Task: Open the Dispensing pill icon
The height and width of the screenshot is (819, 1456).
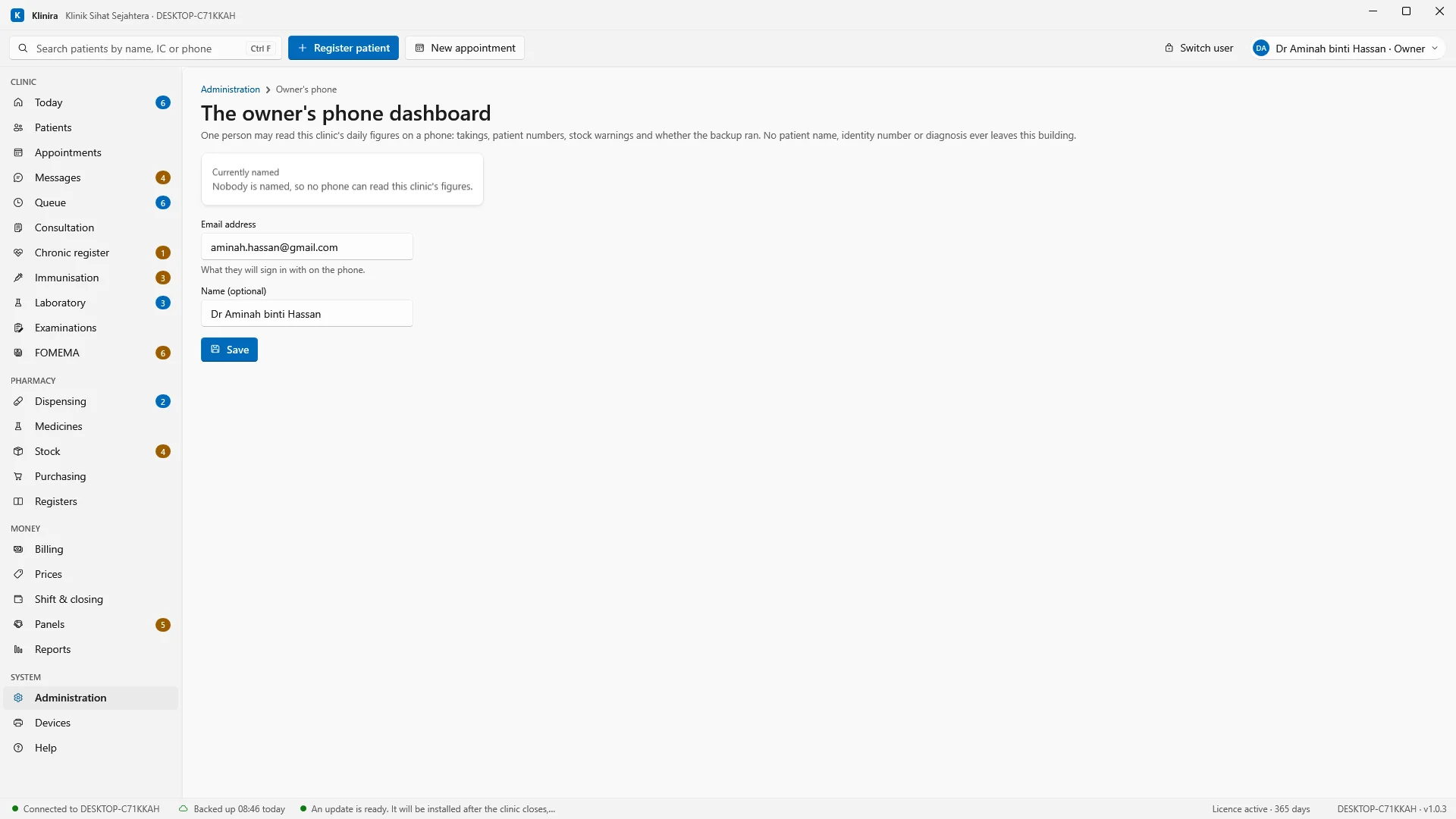Action: (18, 401)
